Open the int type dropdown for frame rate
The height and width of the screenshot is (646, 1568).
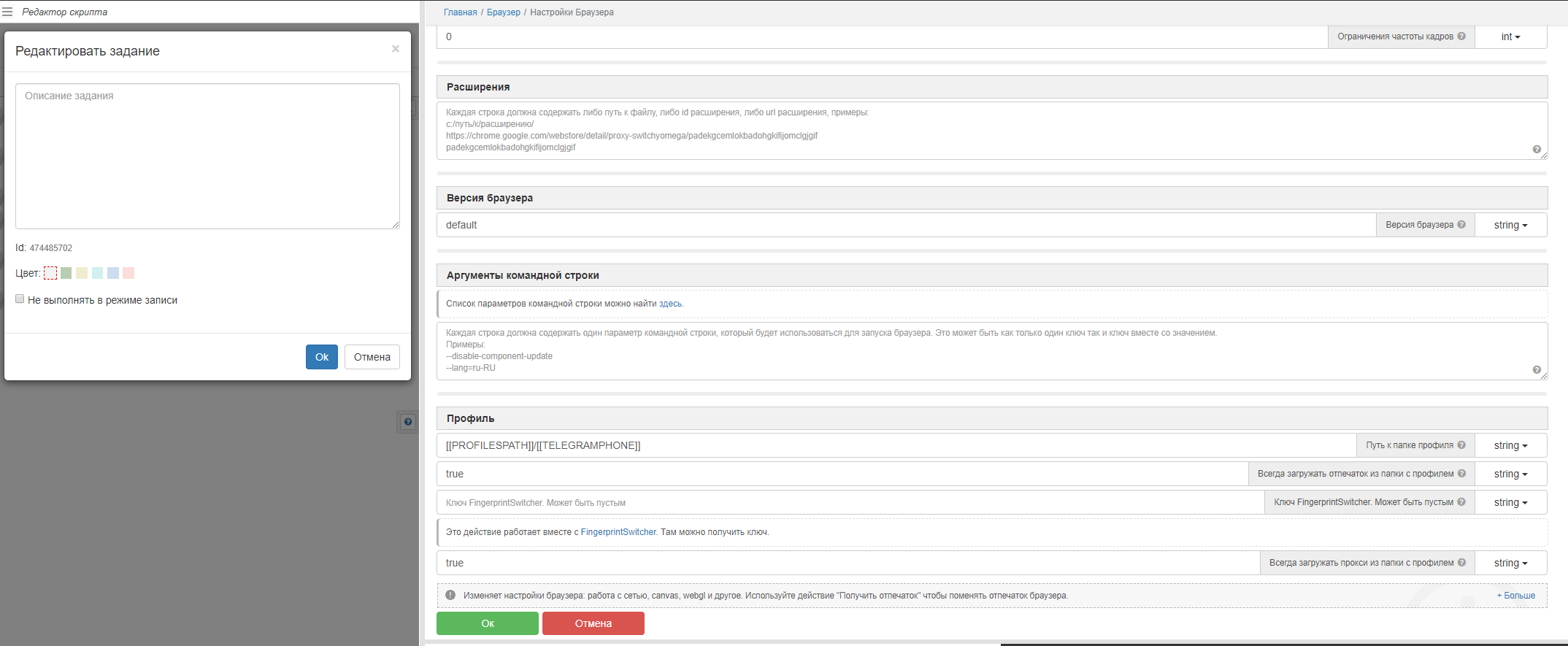point(1510,36)
